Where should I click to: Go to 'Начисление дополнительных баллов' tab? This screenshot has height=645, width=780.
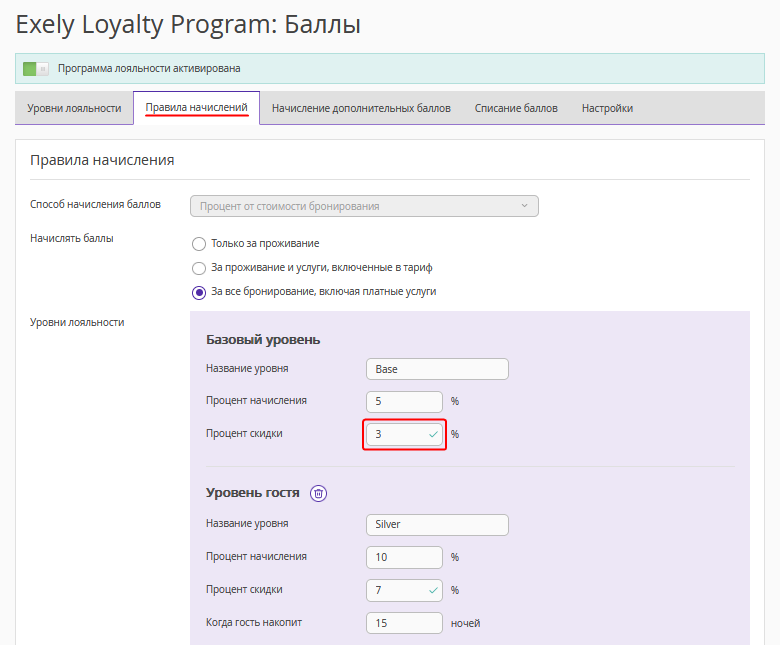361,108
